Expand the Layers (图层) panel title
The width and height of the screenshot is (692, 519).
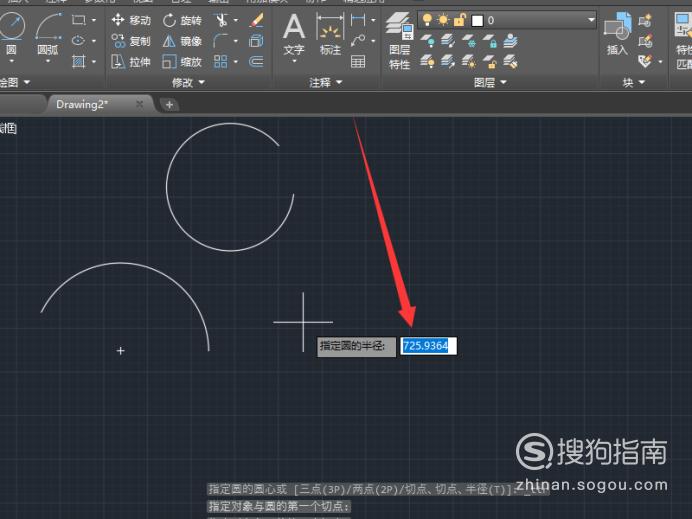pyautogui.click(x=490, y=82)
